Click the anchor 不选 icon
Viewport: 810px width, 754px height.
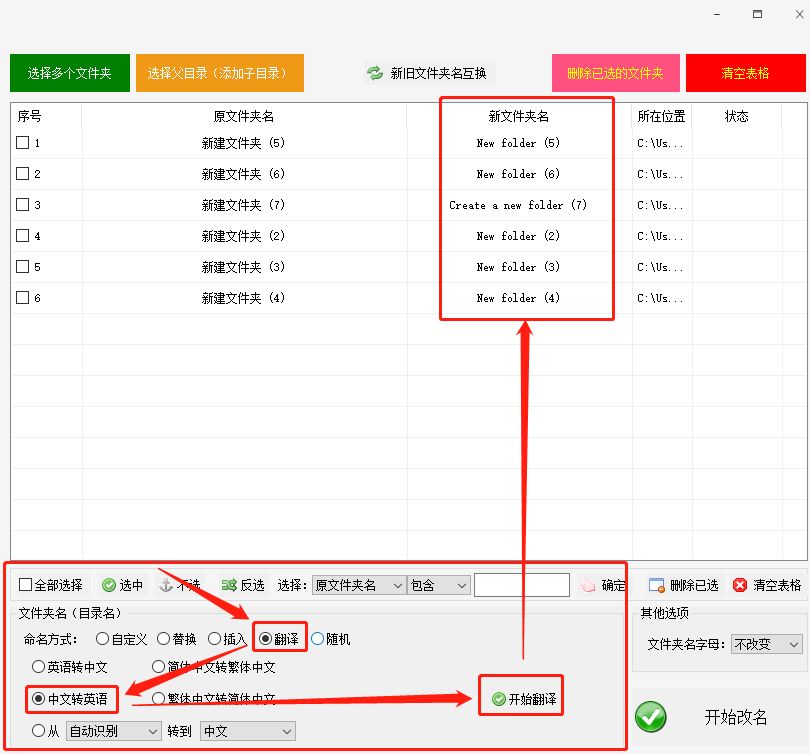[166, 585]
